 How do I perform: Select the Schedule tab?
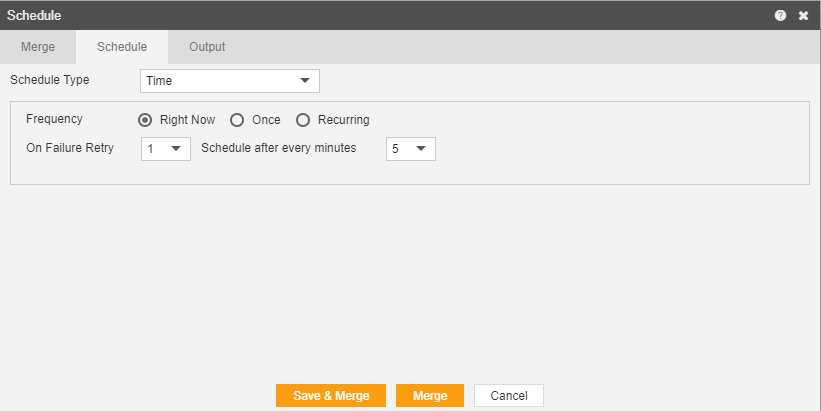click(x=122, y=47)
